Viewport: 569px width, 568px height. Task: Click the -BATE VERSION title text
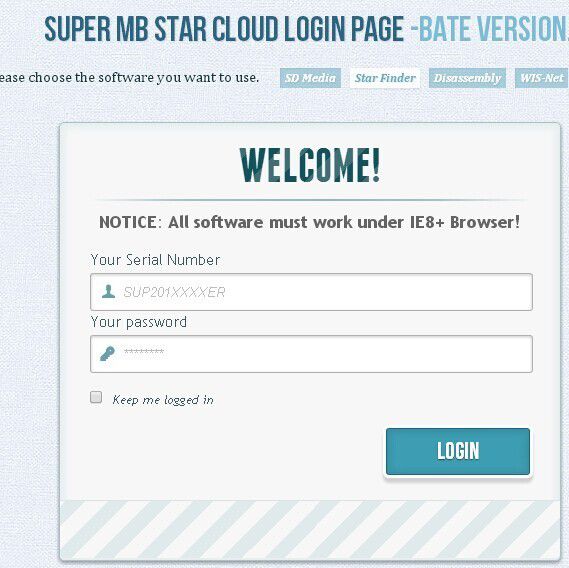(x=490, y=28)
